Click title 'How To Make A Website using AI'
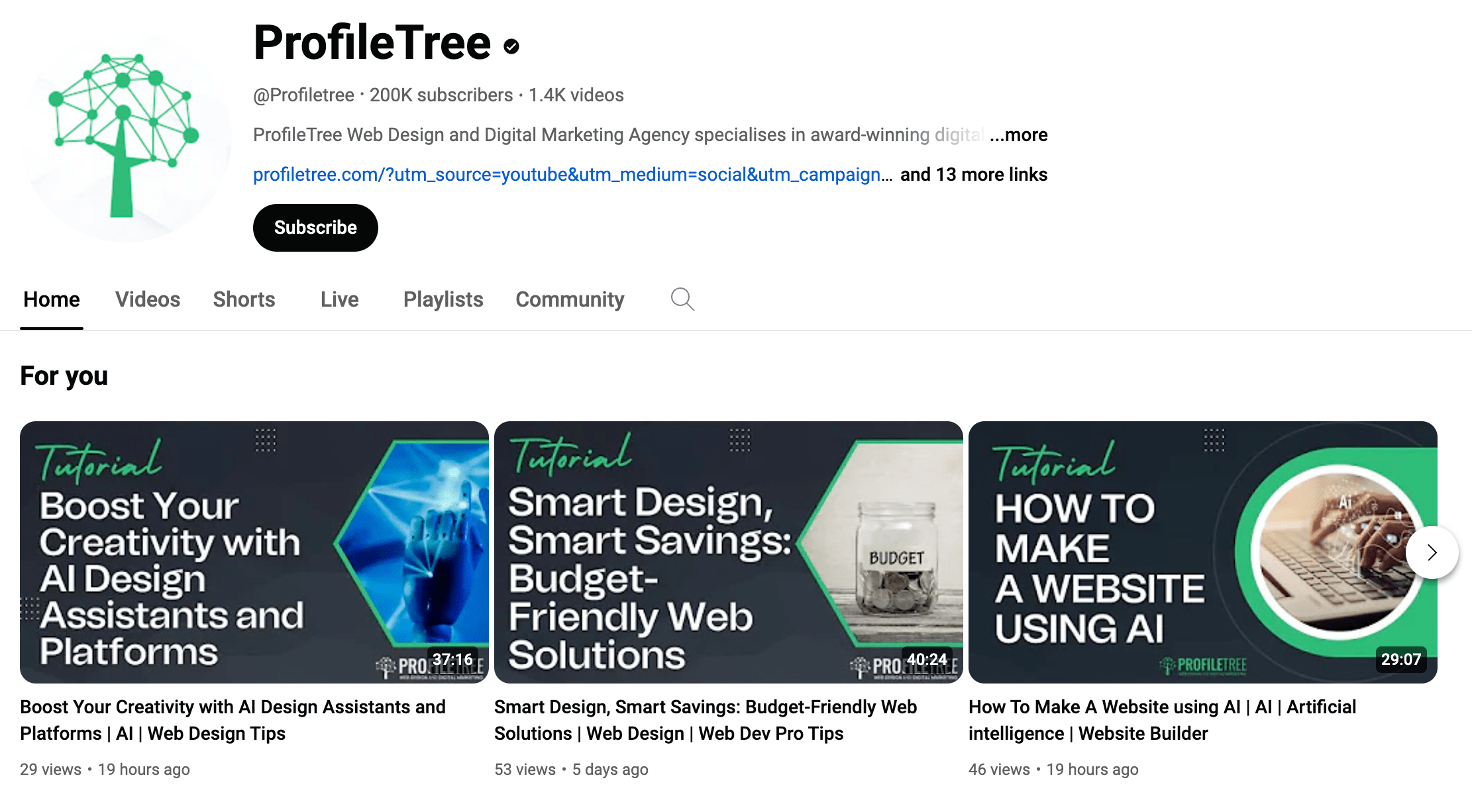Viewport: 1472px width, 812px height. coord(1163,720)
